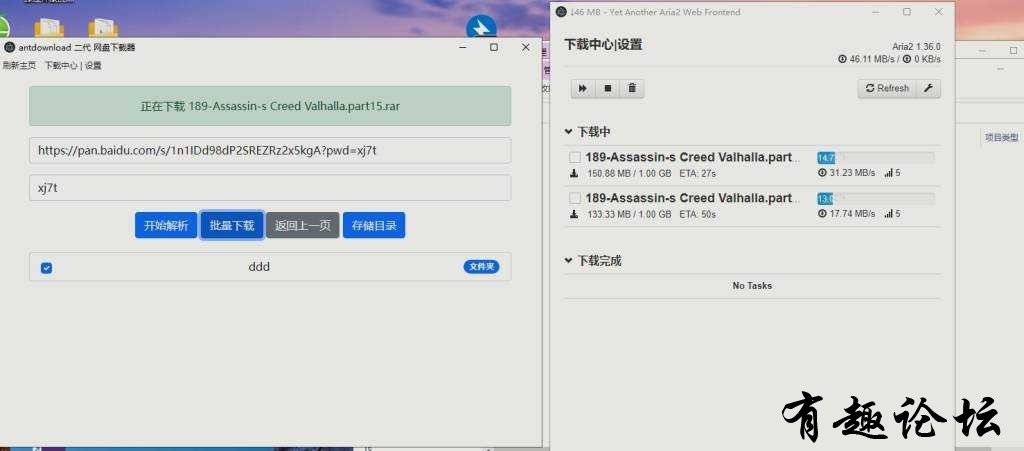Open Aria2 settings via the wrench icon
The width and height of the screenshot is (1024, 451).
click(929, 88)
